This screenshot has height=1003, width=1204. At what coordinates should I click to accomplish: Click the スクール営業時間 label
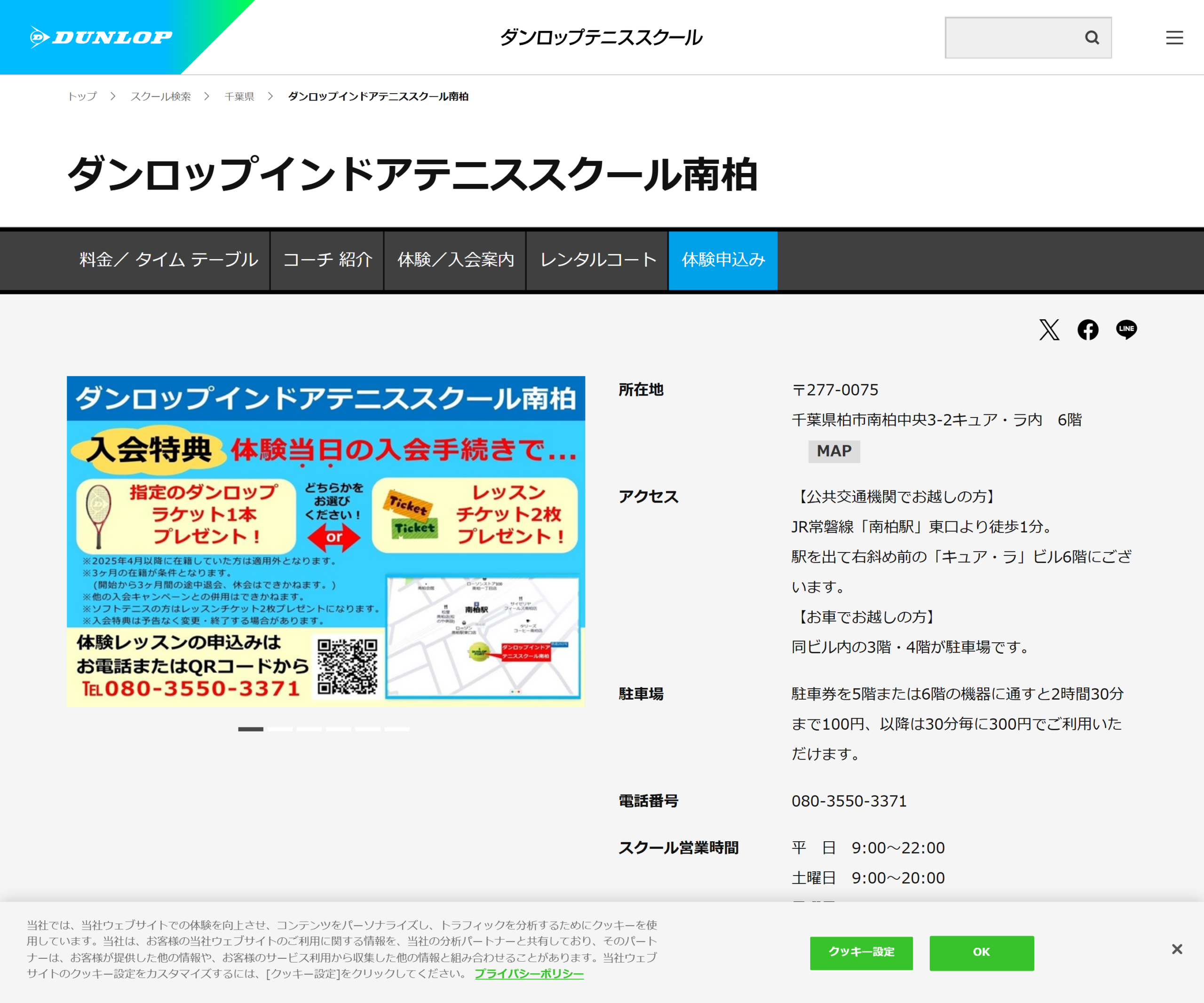[678, 848]
